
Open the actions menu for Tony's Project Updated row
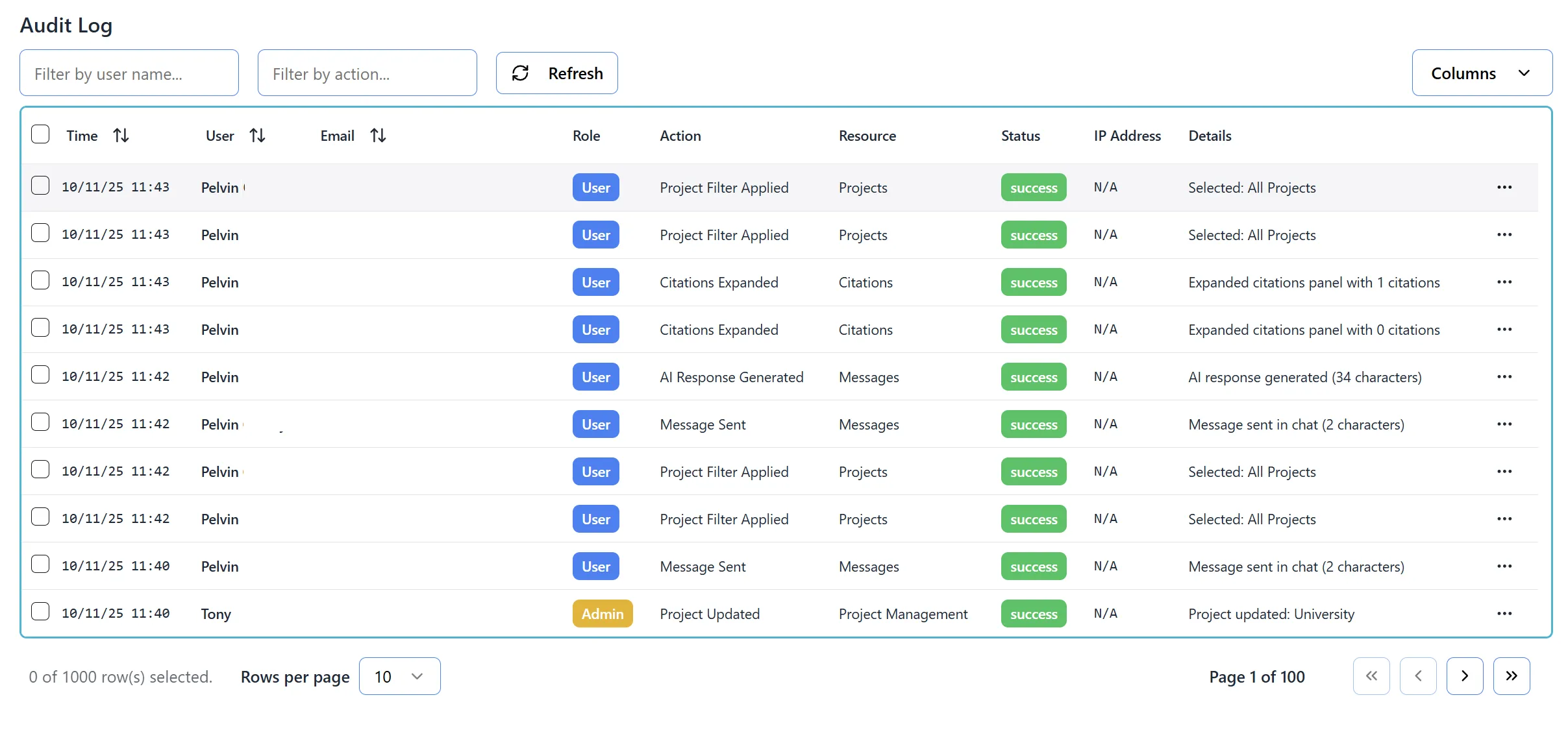[1504, 613]
